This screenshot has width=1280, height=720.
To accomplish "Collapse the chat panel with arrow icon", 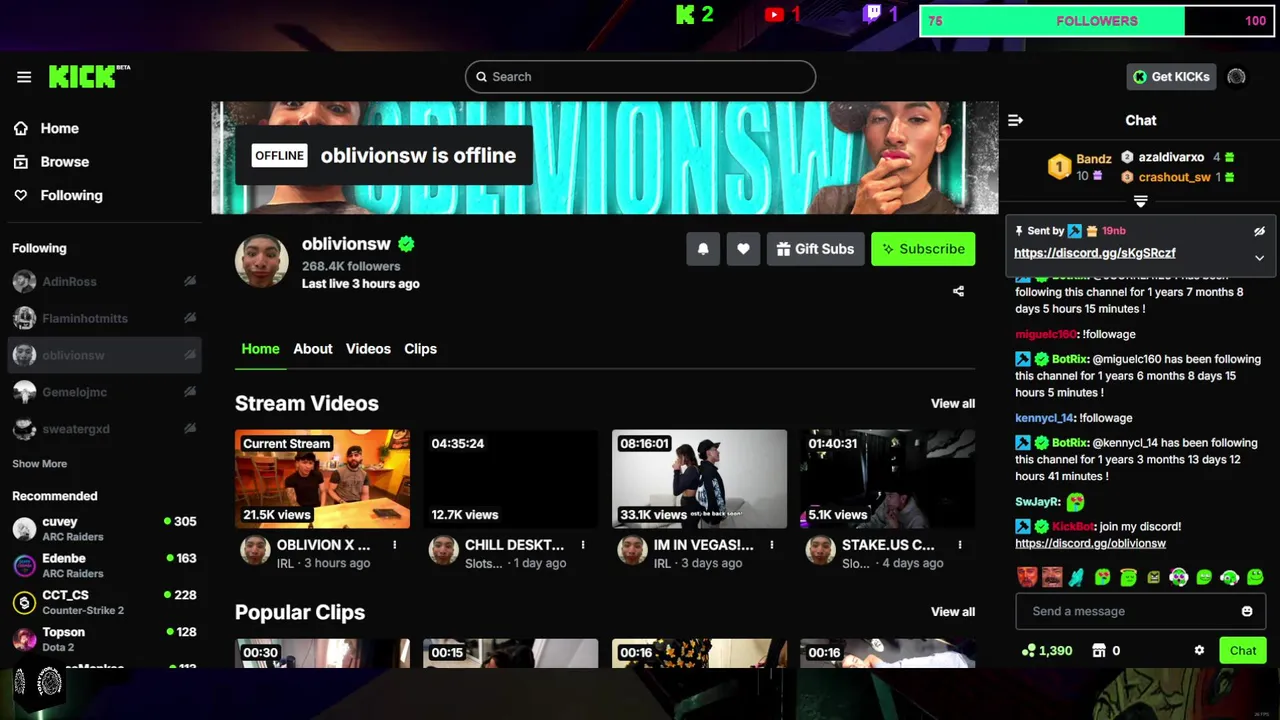I will pos(1016,120).
